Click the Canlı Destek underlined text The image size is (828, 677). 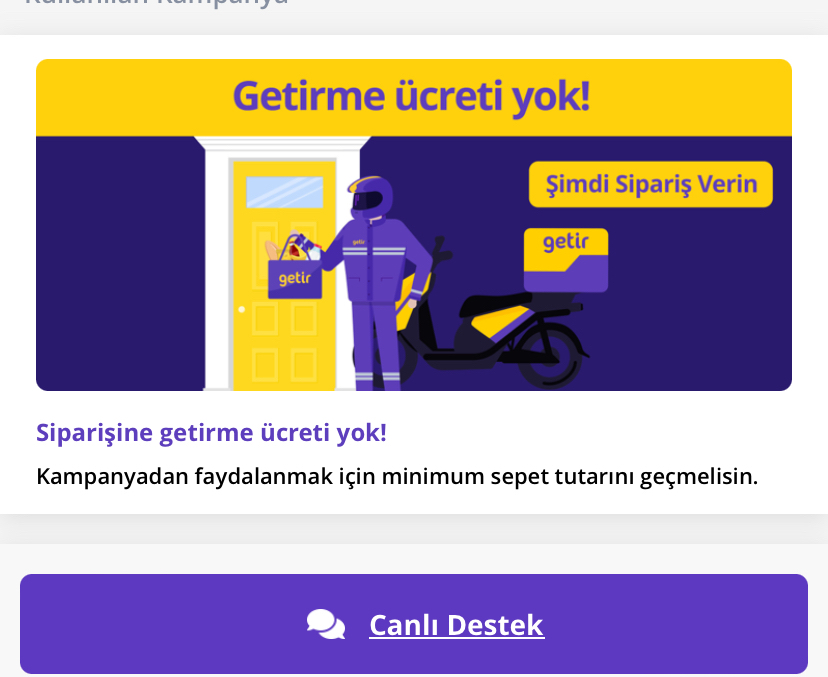(457, 625)
